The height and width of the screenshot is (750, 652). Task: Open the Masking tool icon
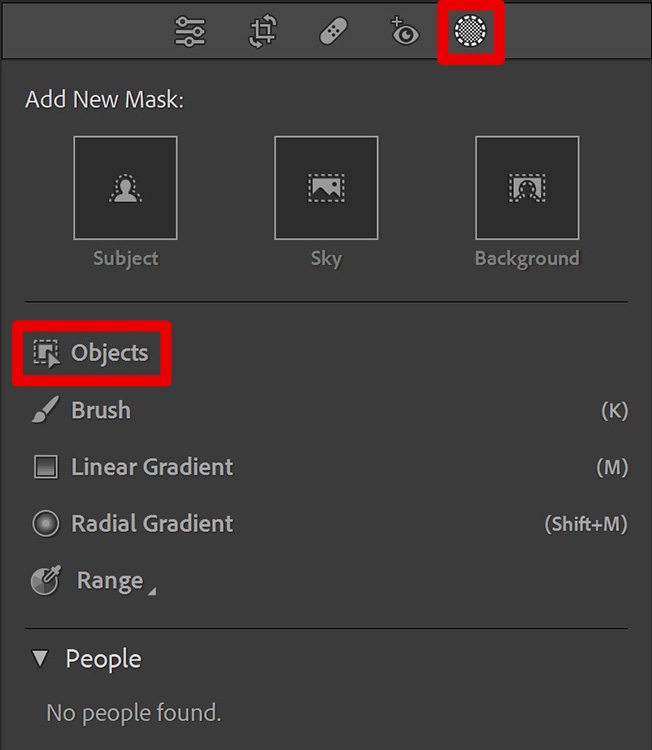pos(470,31)
